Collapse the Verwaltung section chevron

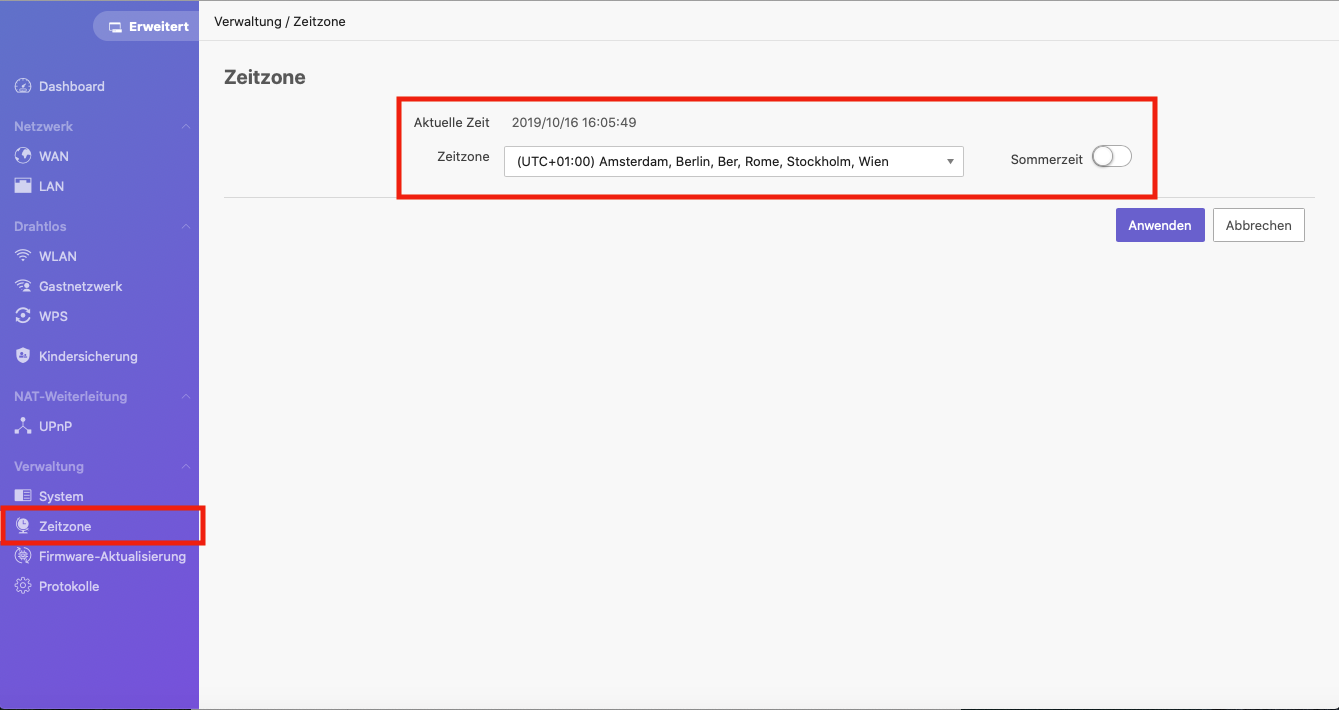point(185,467)
